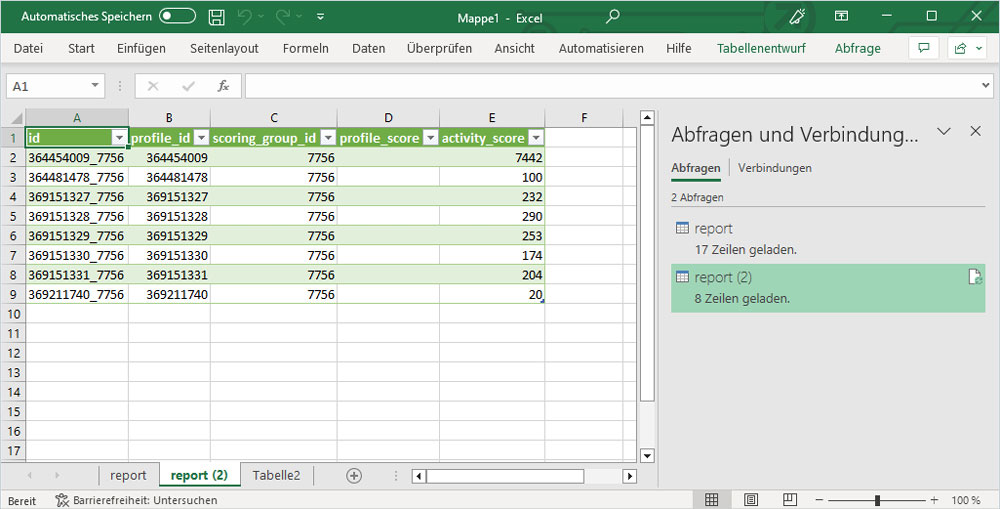Viewport: 1000px width, 509px height.
Task: Expand the formula bar with its chevron
Action: (987, 85)
